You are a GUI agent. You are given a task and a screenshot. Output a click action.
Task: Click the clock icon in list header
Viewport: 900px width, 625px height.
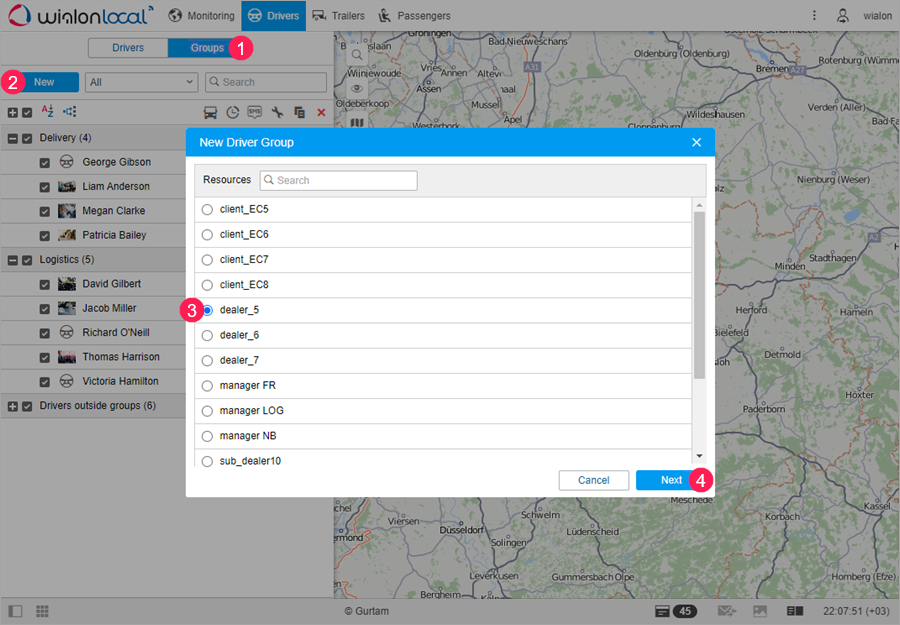point(233,113)
